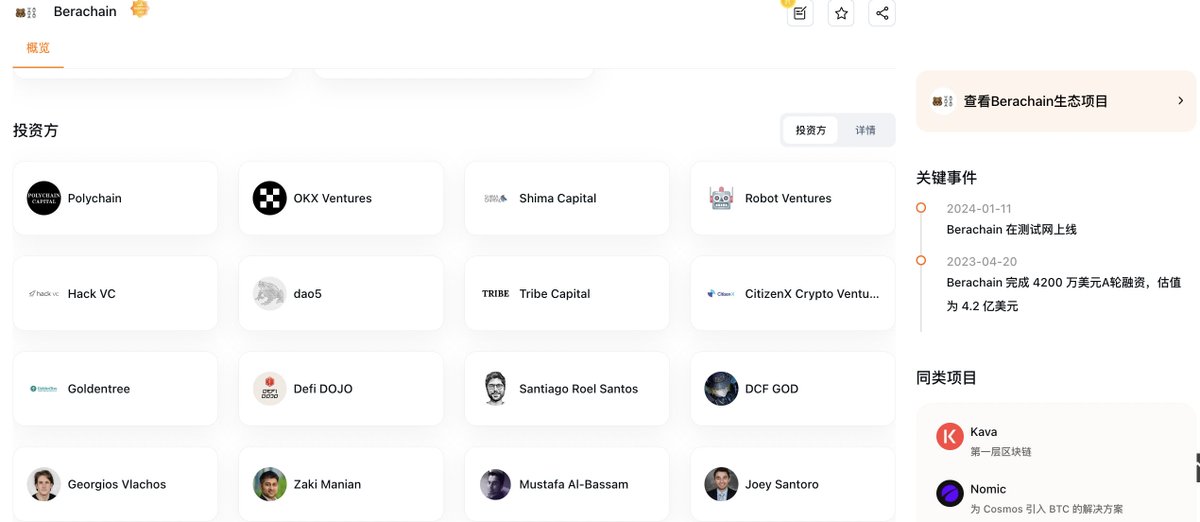
Task: Click the dao5 logo
Action: pos(270,294)
